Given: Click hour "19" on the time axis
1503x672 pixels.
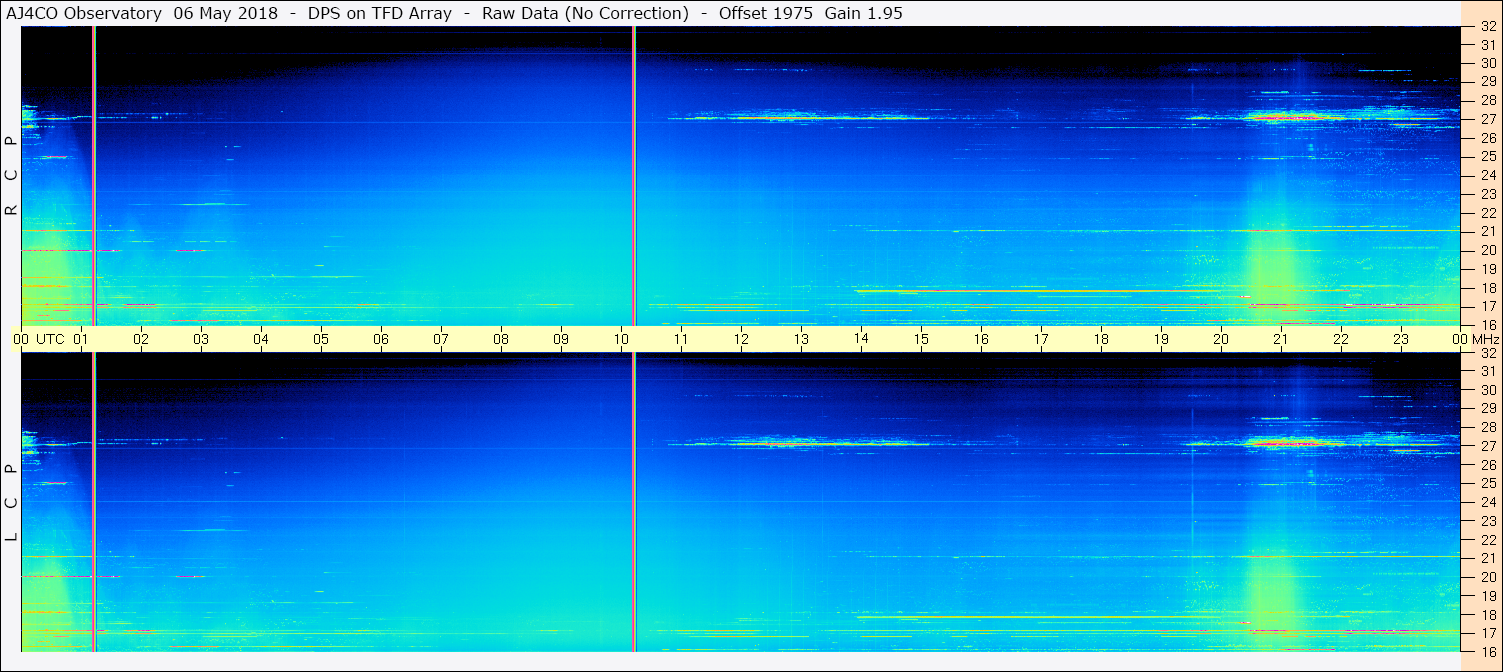Looking at the screenshot, I should [x=1161, y=339].
